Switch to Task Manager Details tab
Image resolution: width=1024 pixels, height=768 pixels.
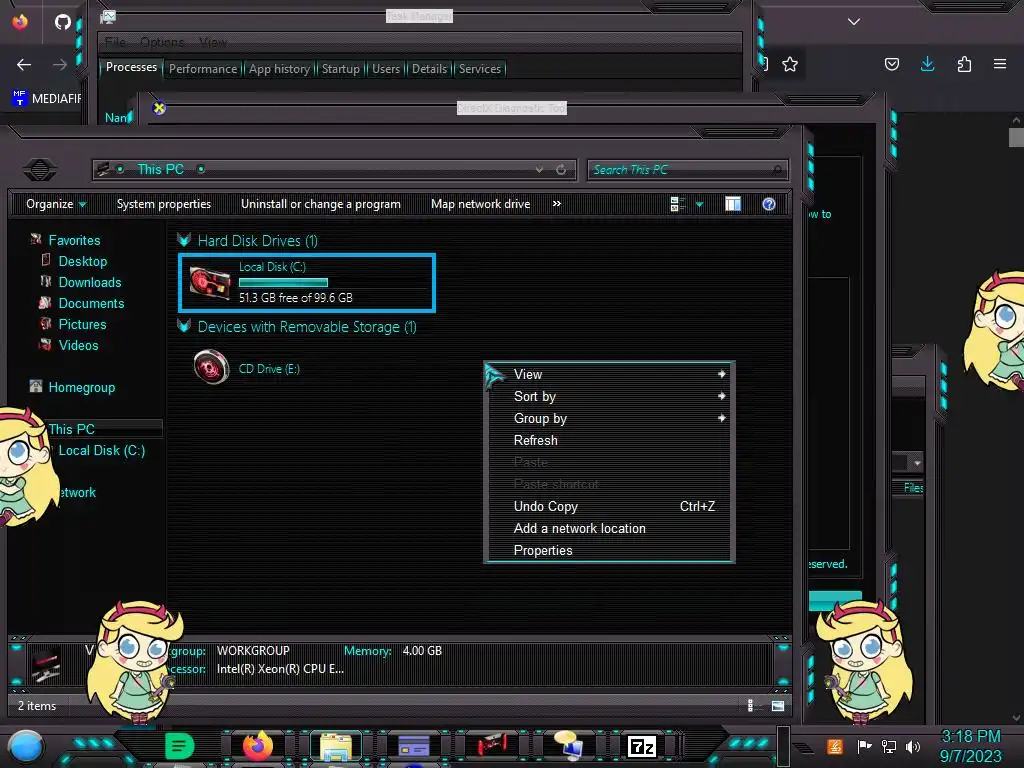(430, 69)
